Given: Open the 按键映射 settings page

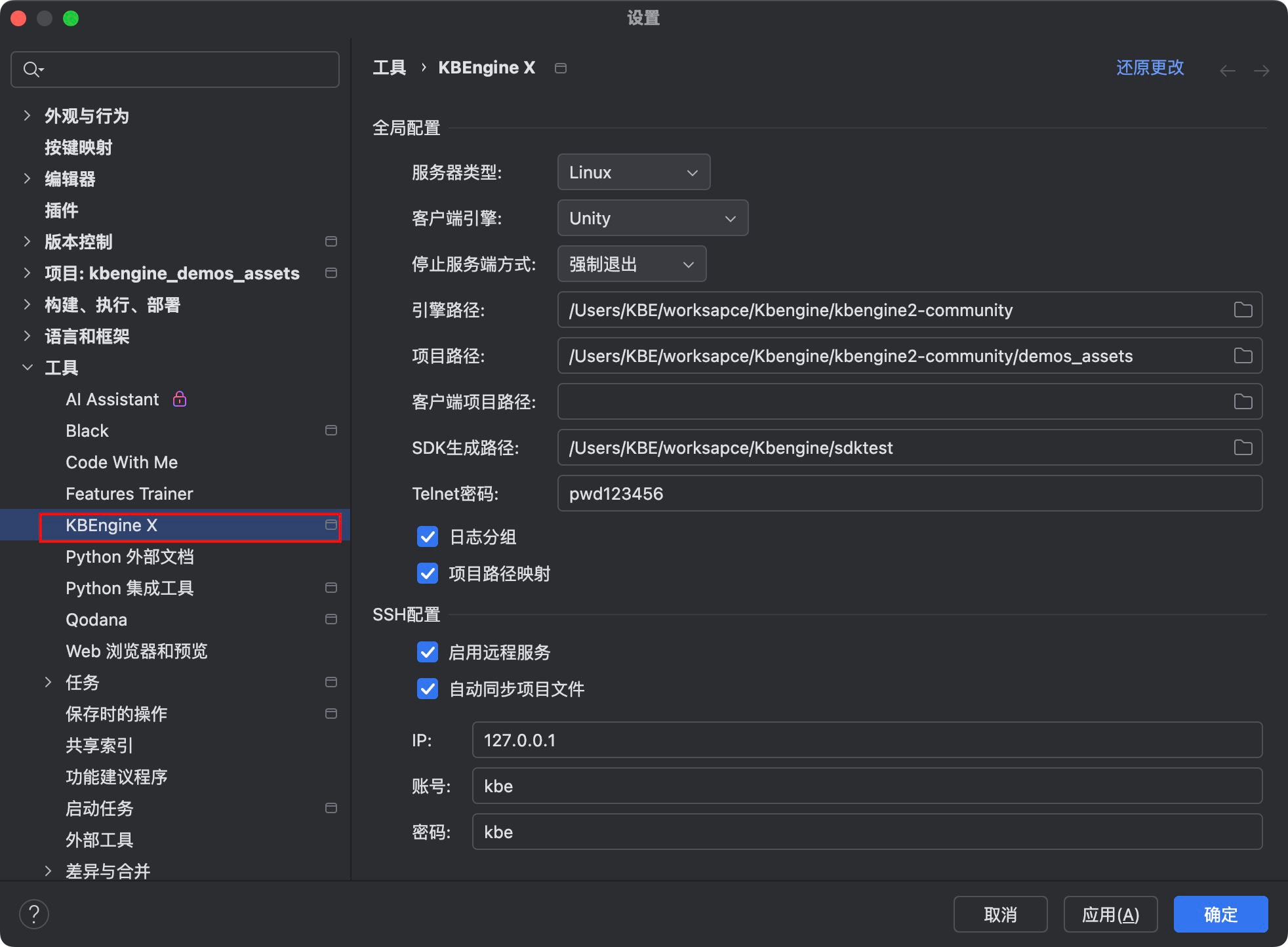Looking at the screenshot, I should tap(78, 147).
